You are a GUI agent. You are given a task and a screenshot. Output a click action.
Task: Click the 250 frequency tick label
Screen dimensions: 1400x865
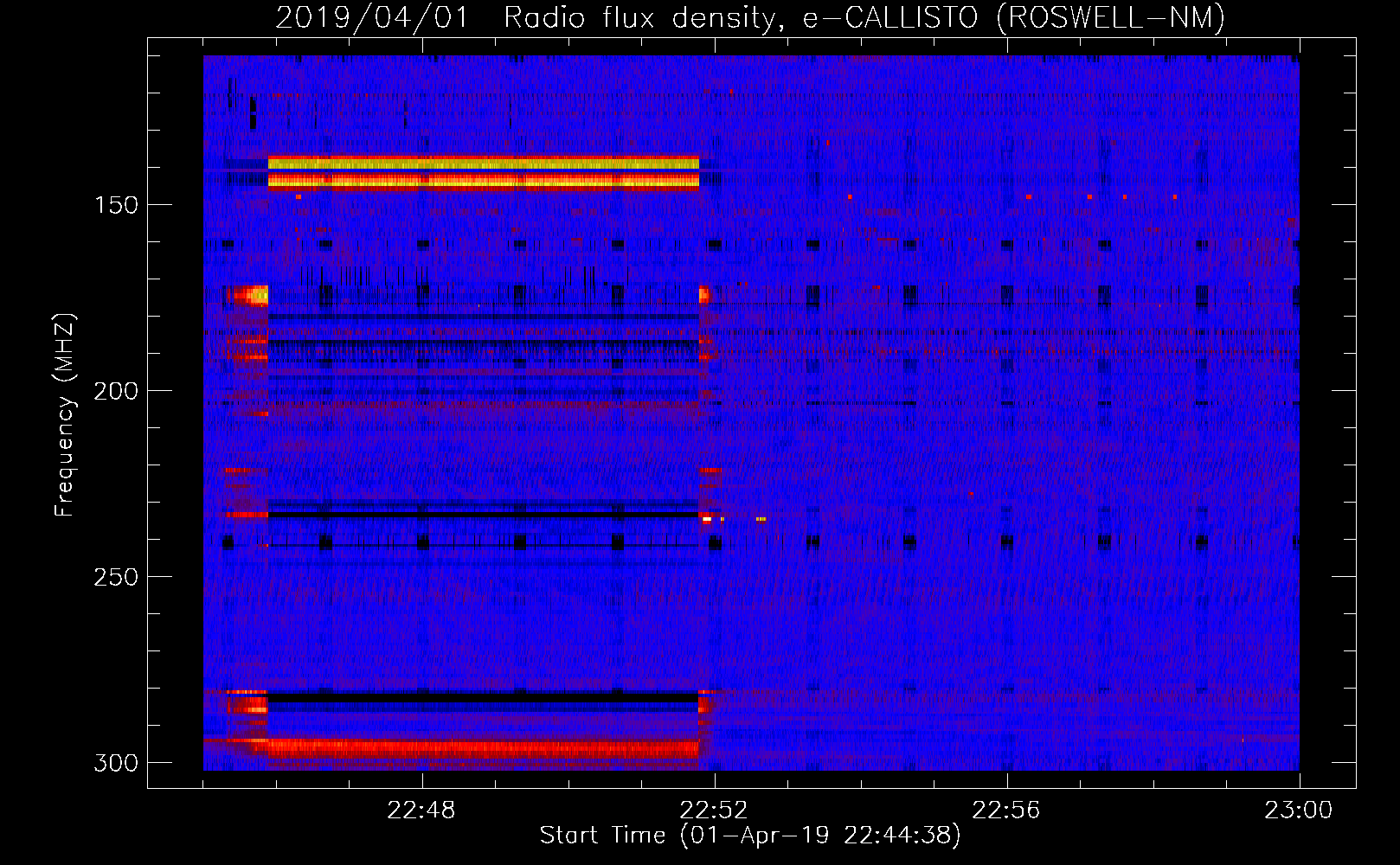[x=116, y=577]
